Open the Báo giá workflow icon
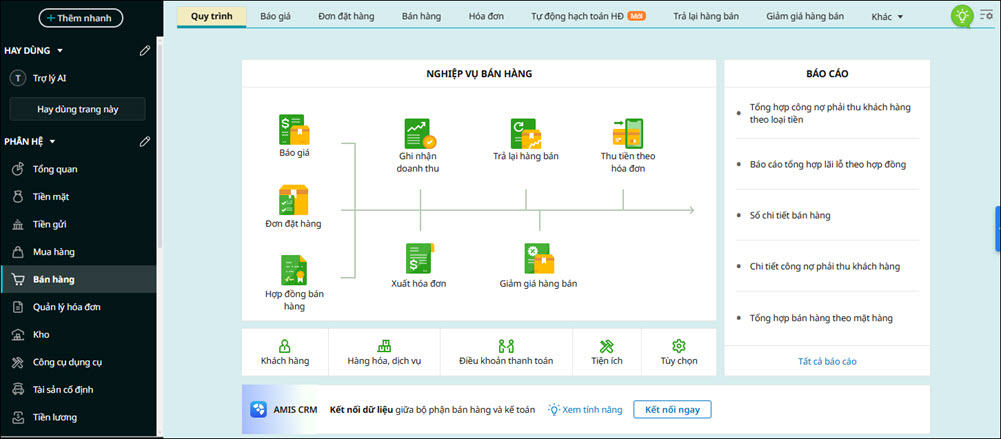This screenshot has height=439, width=1001. tap(294, 130)
